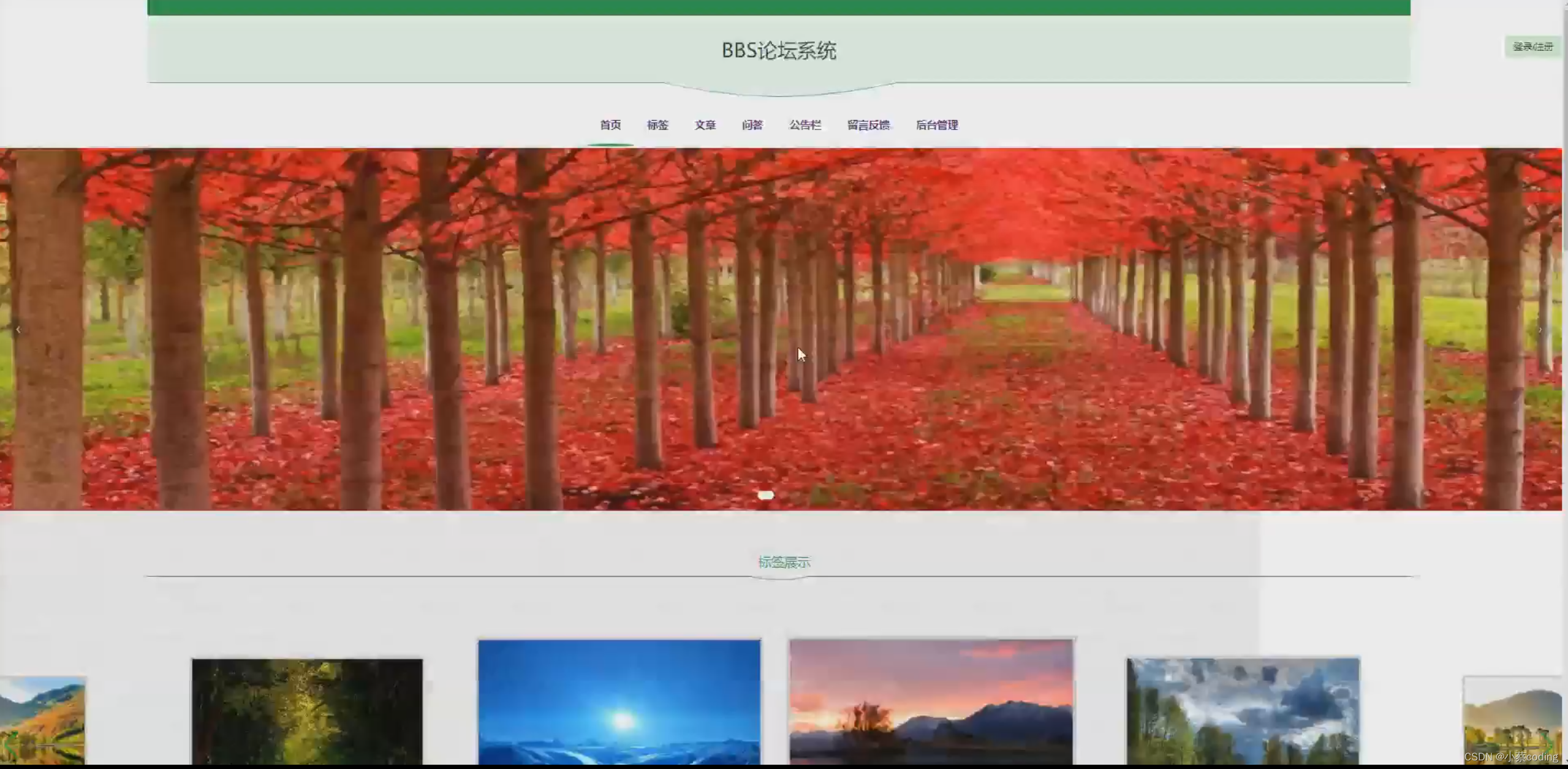Go to the 标签 nav item
Screen dimensions: 1568x769
point(657,125)
